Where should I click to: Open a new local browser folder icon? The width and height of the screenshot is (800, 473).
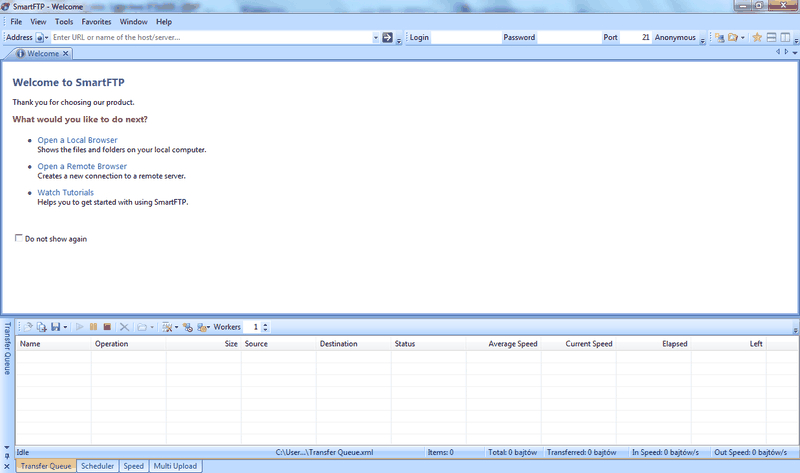[x=733, y=37]
